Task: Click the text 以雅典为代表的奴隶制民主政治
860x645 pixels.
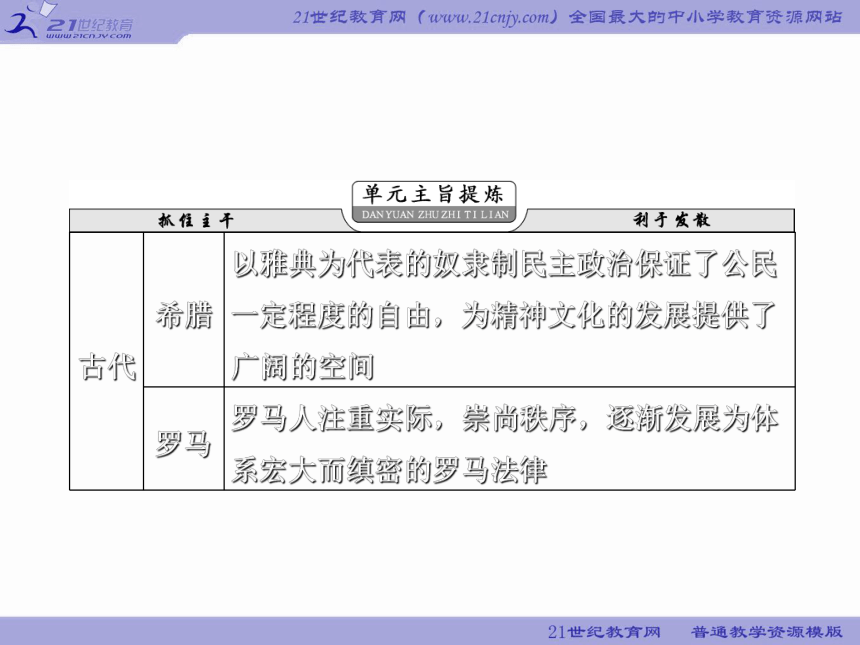Action: (x=433, y=264)
